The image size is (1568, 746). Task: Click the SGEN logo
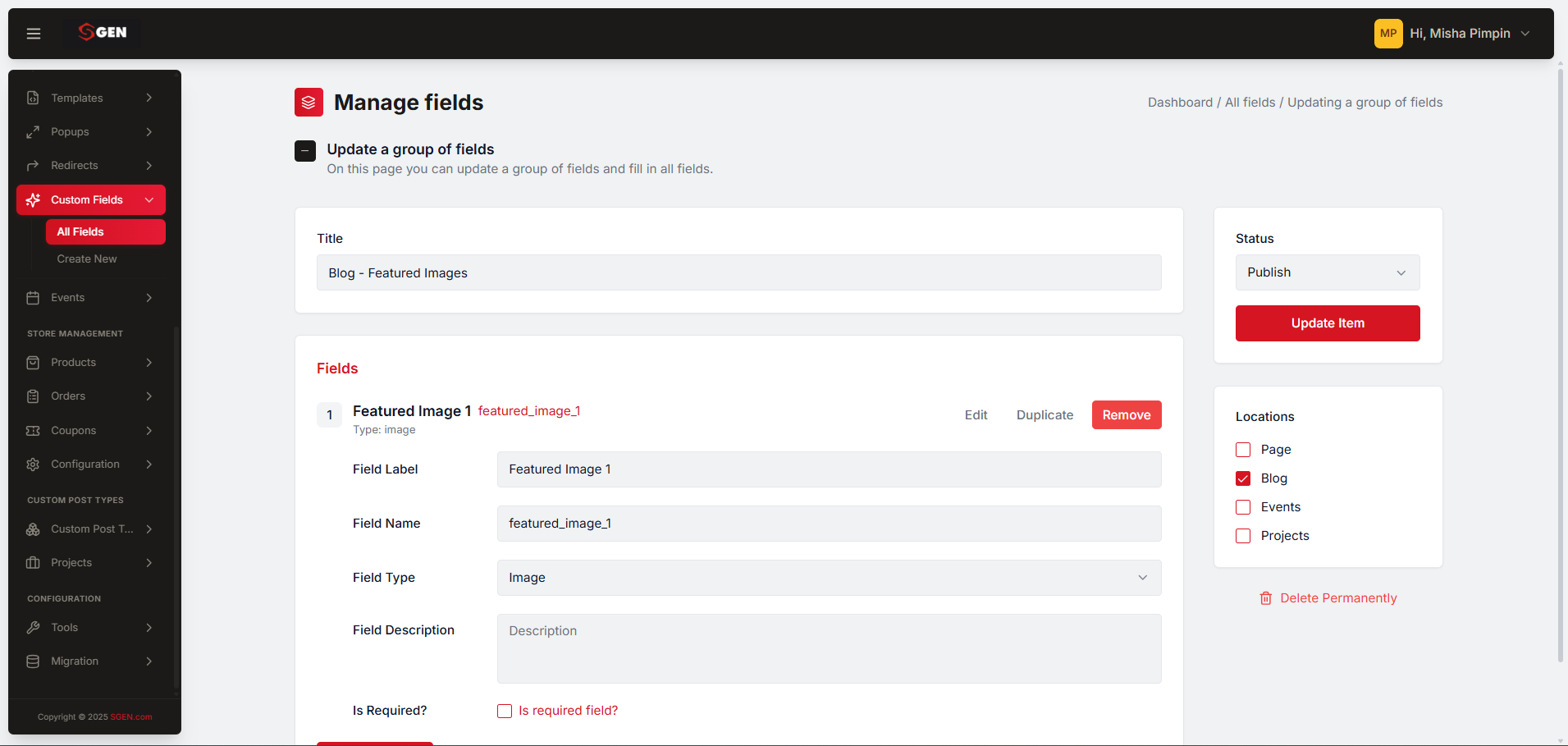tap(103, 32)
